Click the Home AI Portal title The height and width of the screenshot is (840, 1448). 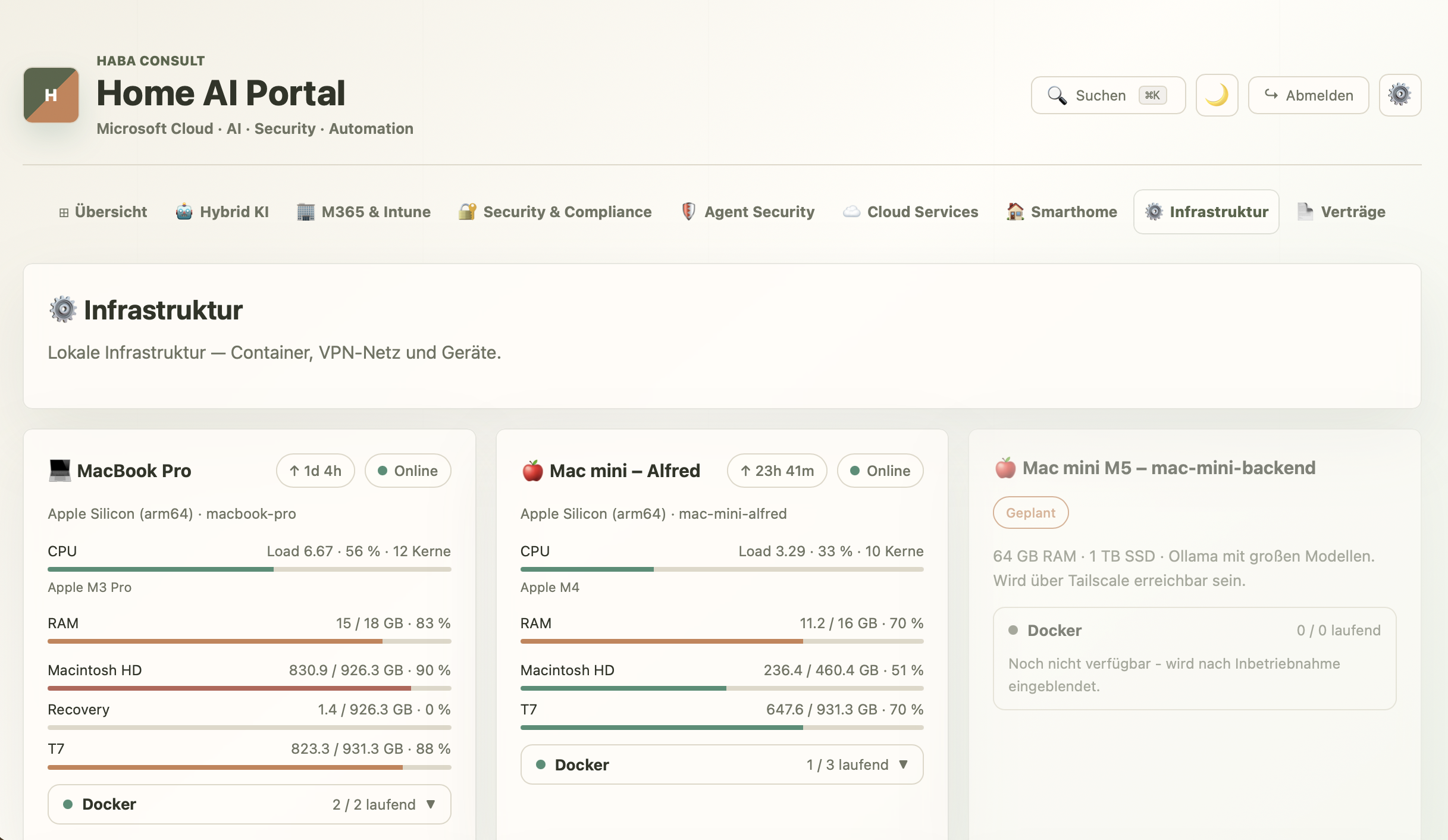pos(221,93)
